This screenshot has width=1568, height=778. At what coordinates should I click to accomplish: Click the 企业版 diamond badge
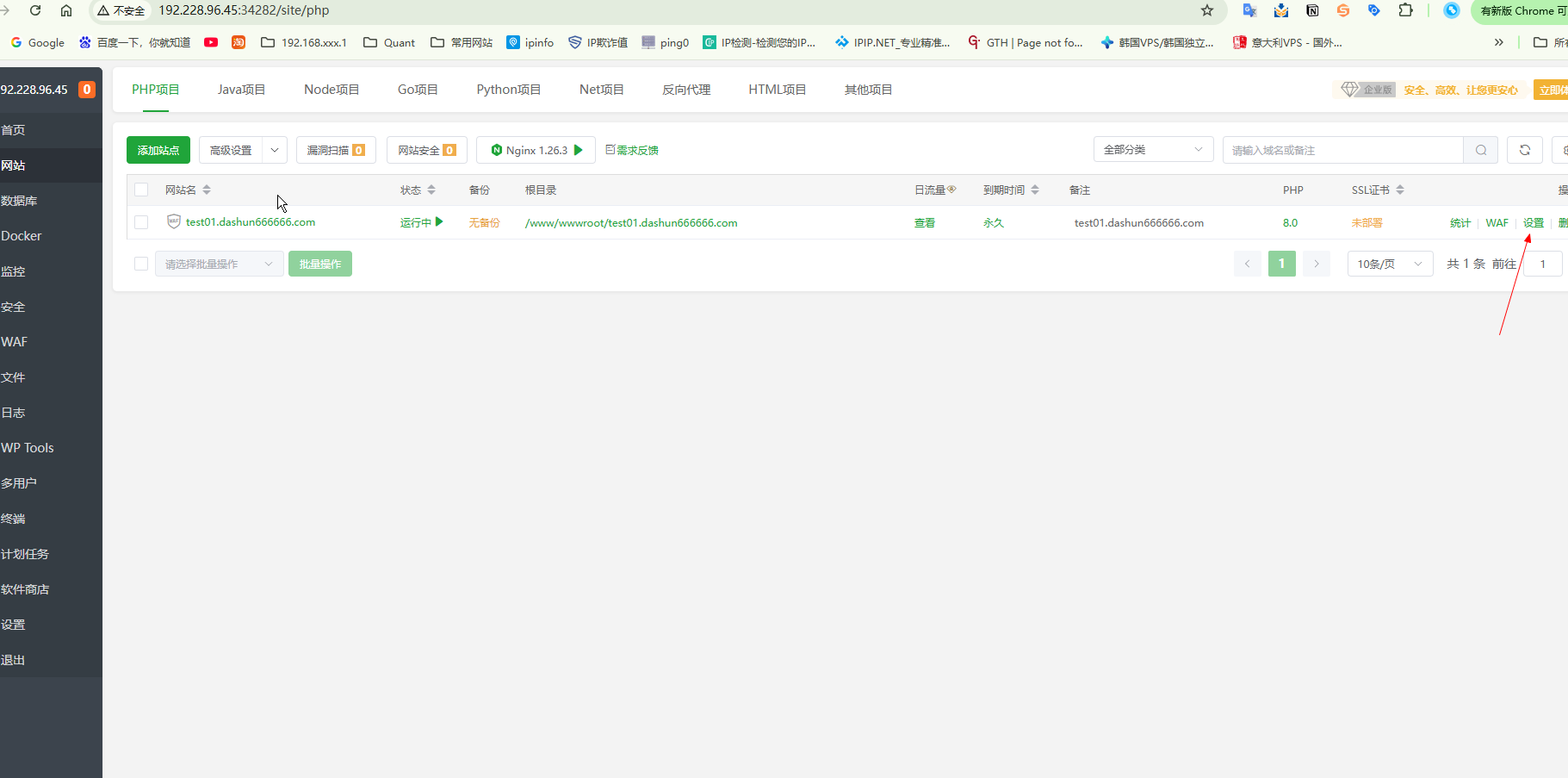1368,90
